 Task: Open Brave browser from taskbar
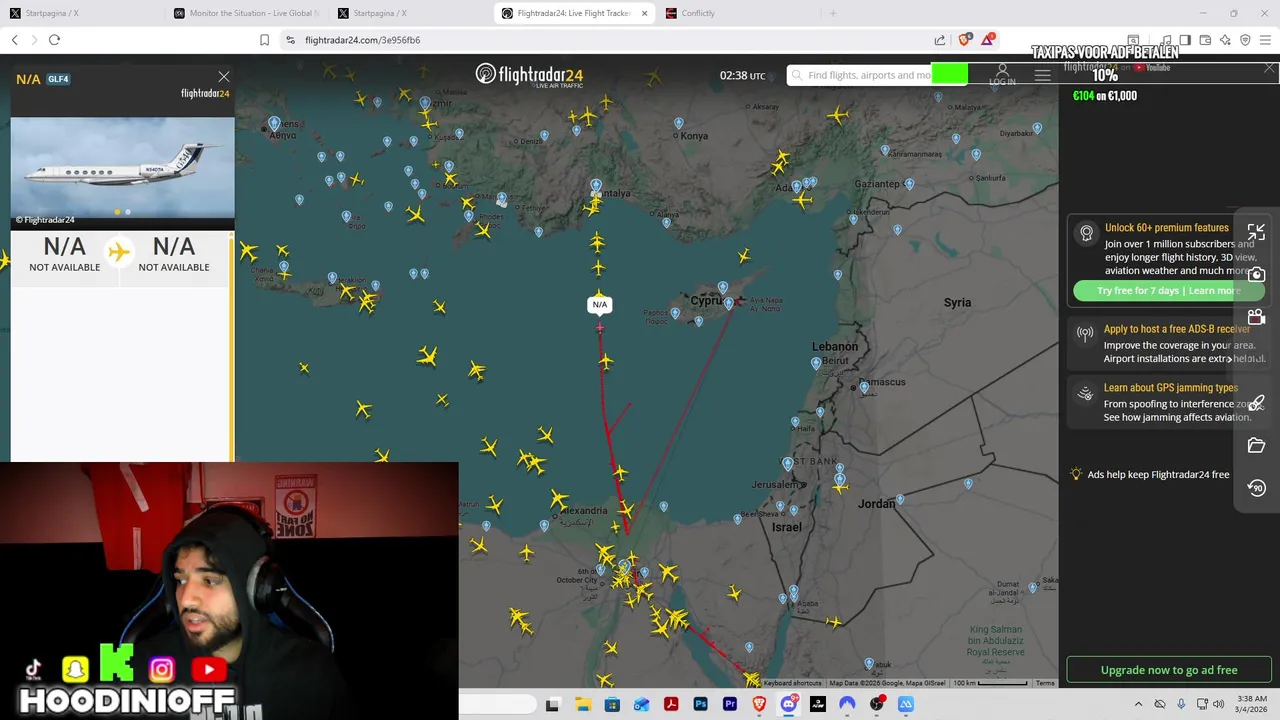point(759,704)
